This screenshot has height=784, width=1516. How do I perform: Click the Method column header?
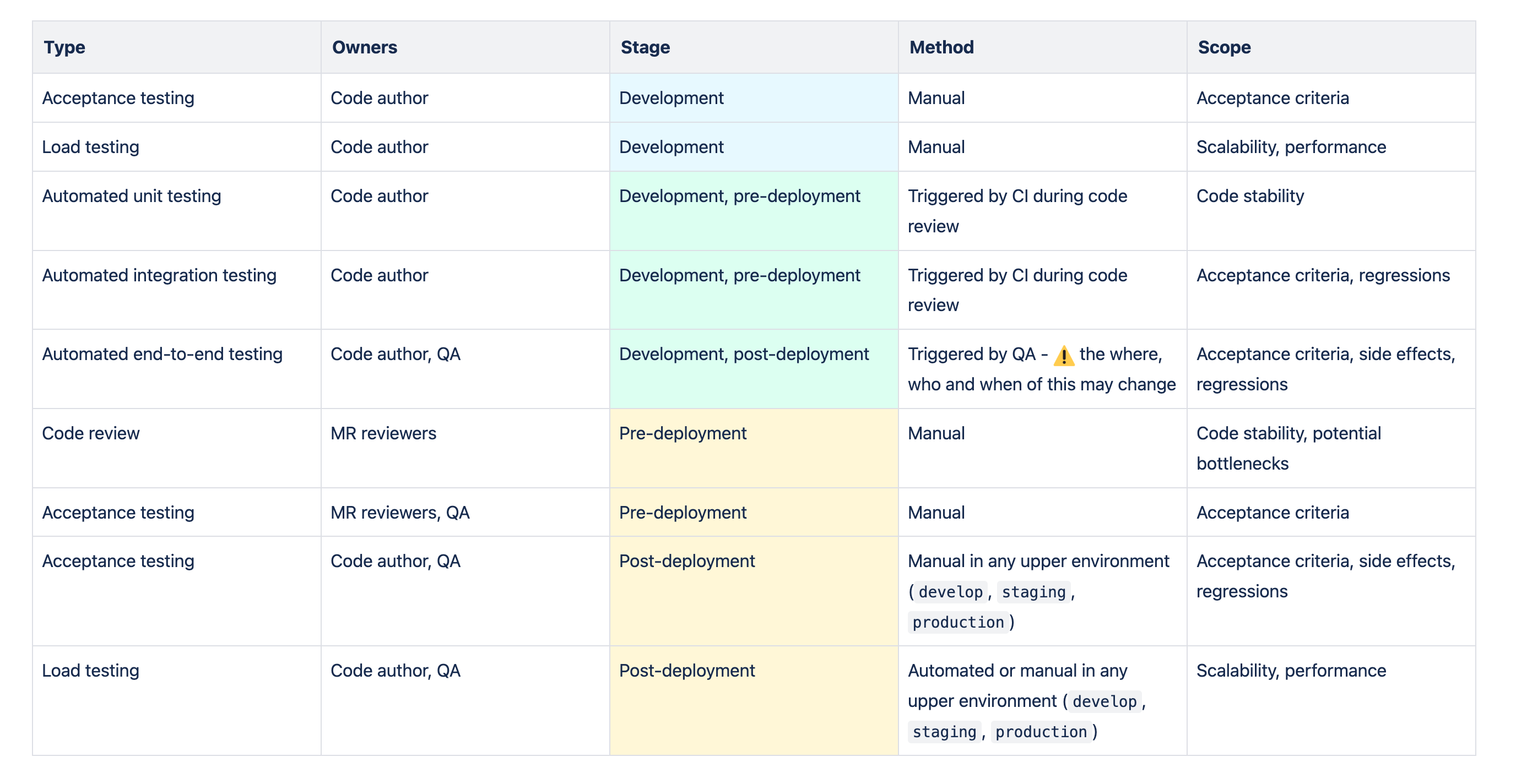point(941,47)
